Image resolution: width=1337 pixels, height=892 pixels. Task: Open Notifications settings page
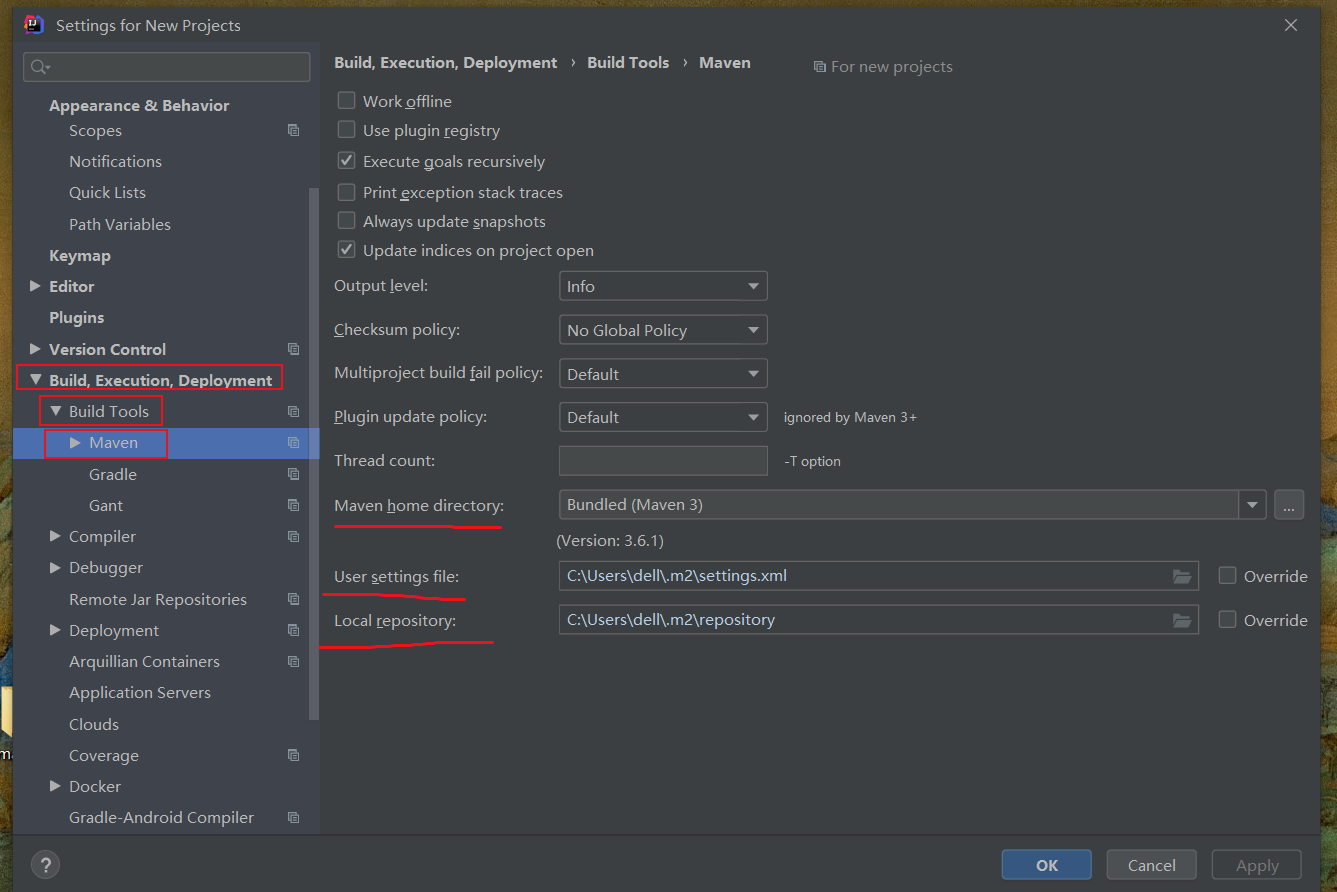click(x=115, y=161)
